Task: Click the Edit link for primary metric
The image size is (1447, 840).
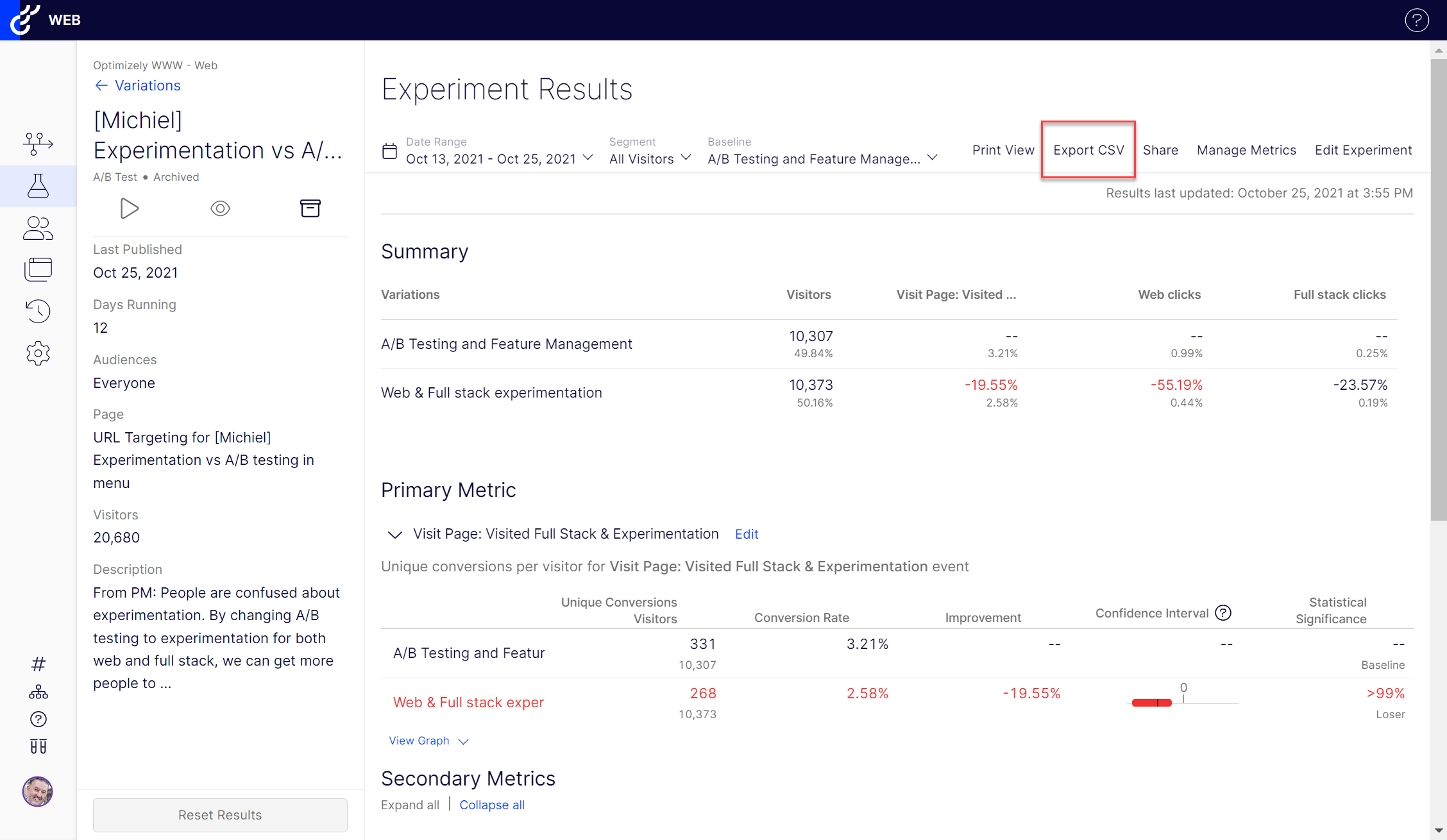Action: 747,534
